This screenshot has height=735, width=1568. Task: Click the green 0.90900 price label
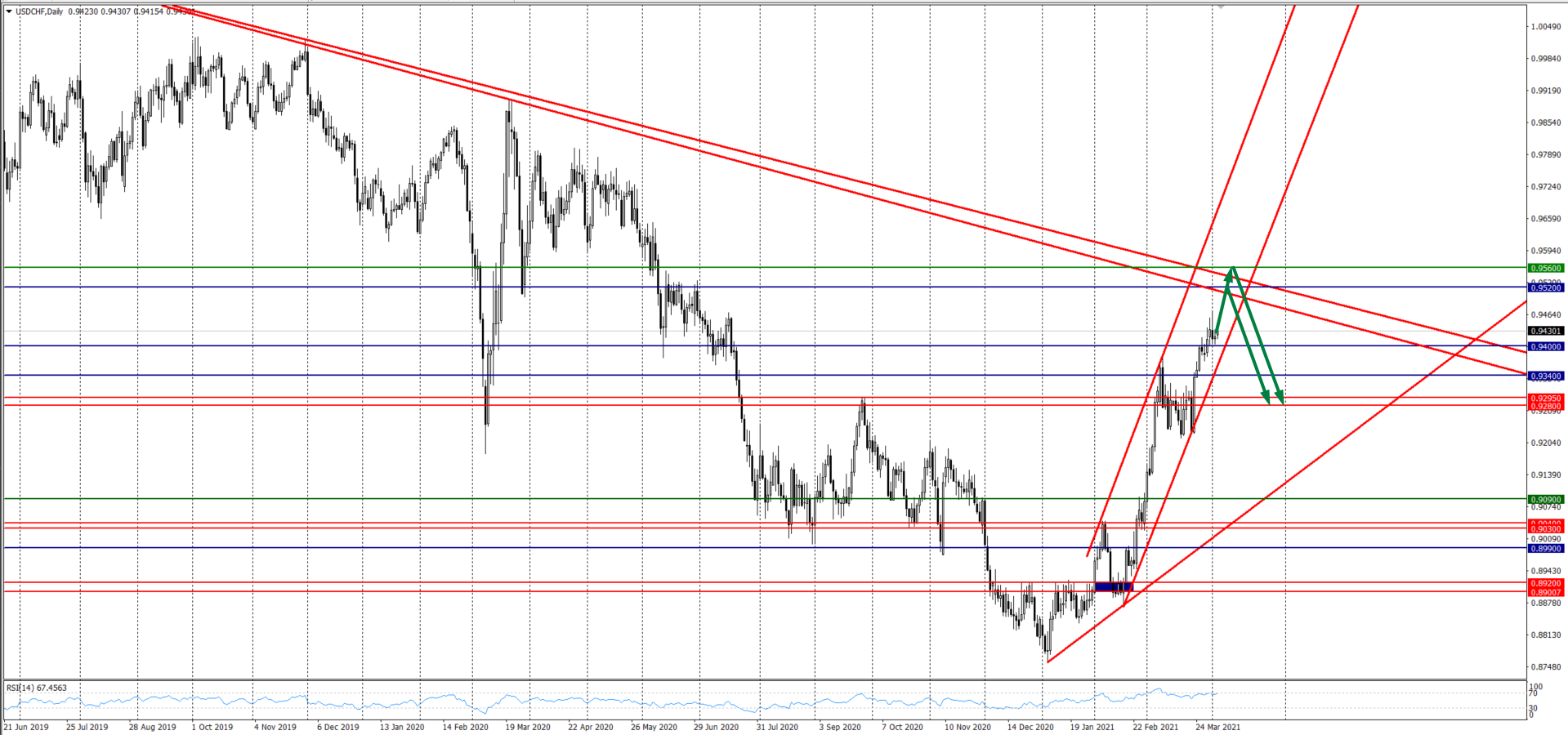pos(1545,499)
